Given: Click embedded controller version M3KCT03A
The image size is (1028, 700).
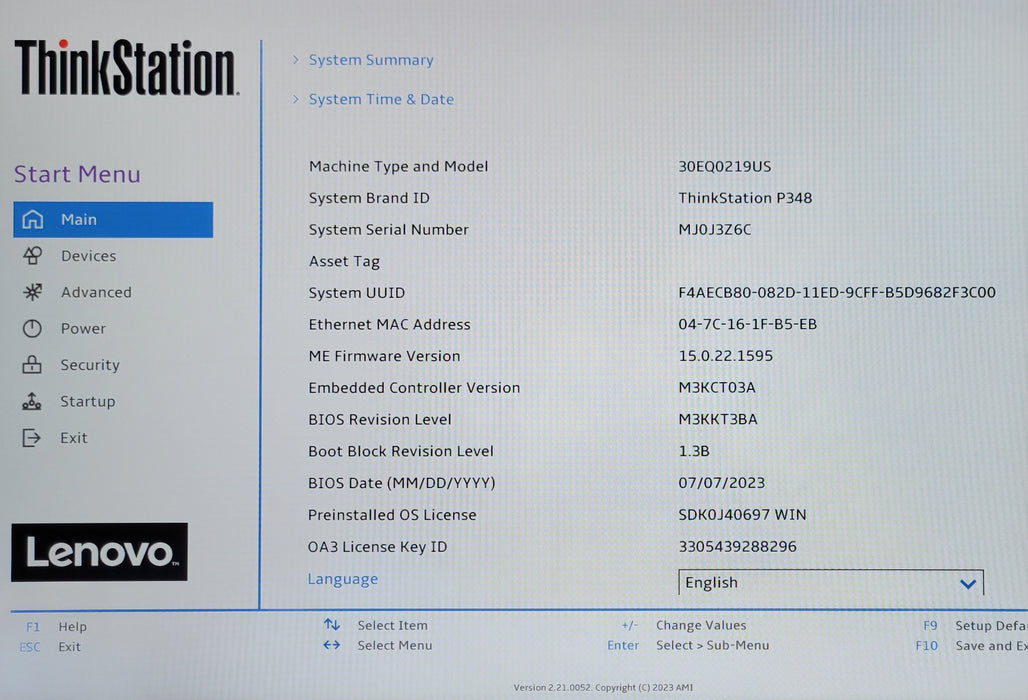Looking at the screenshot, I should pyautogui.click(x=717, y=387).
